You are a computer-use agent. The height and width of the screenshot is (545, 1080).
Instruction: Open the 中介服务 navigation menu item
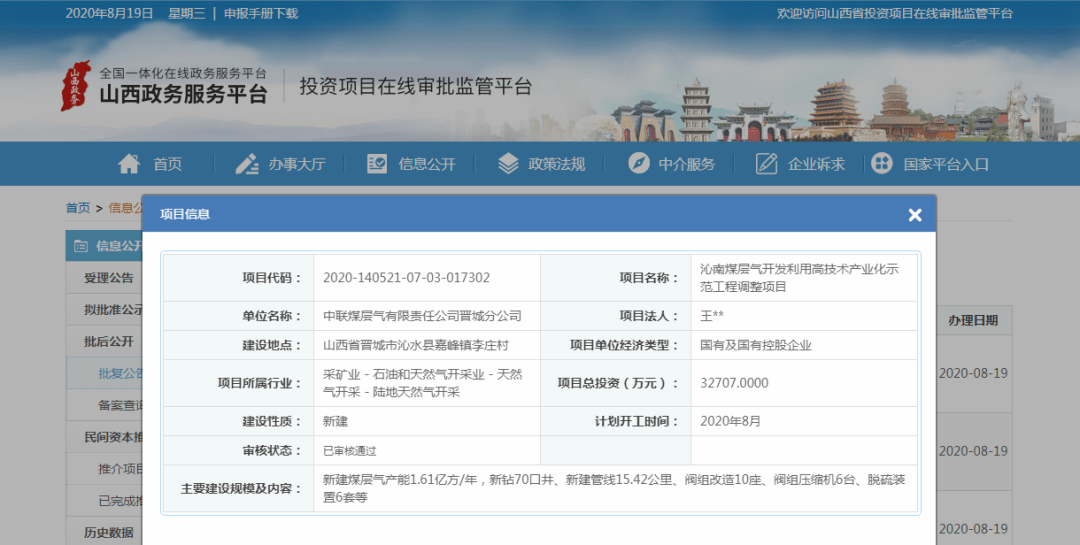[686, 164]
